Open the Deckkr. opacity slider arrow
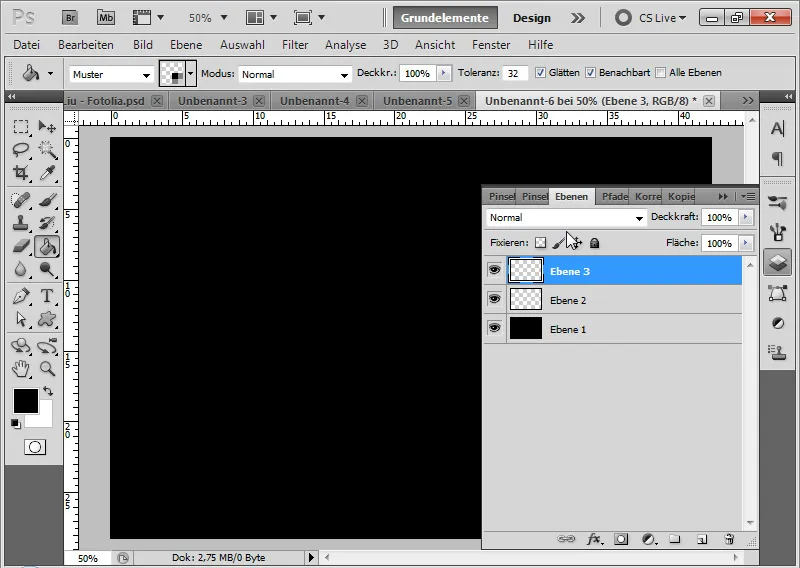 pyautogui.click(x=443, y=73)
